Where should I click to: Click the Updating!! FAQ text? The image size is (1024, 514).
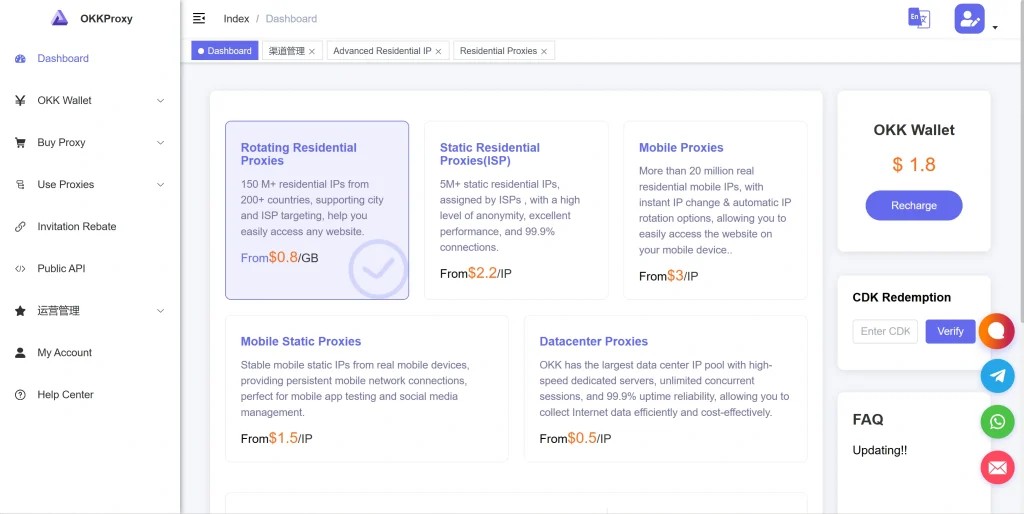880,451
